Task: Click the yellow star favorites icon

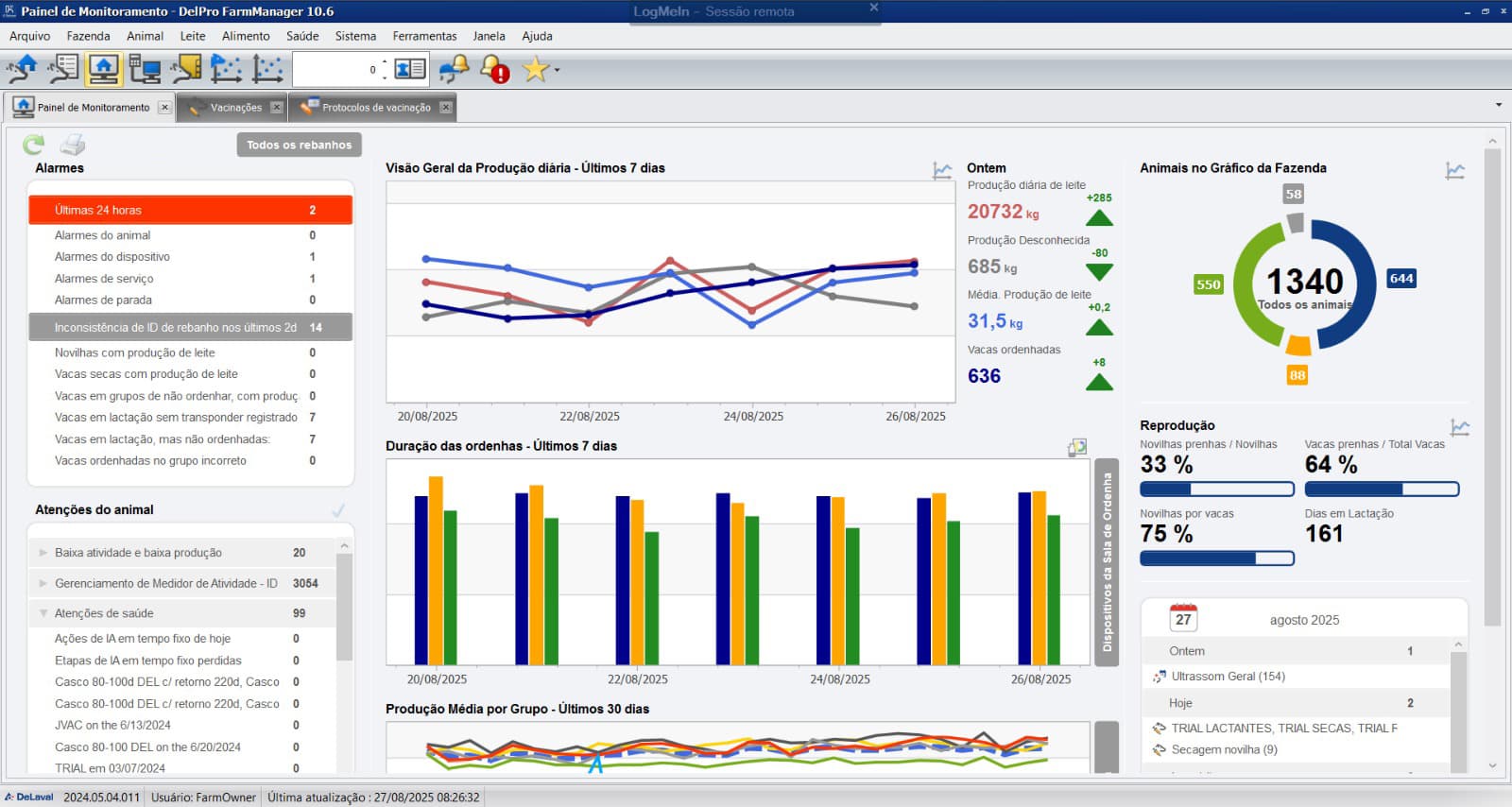Action: pos(535,69)
